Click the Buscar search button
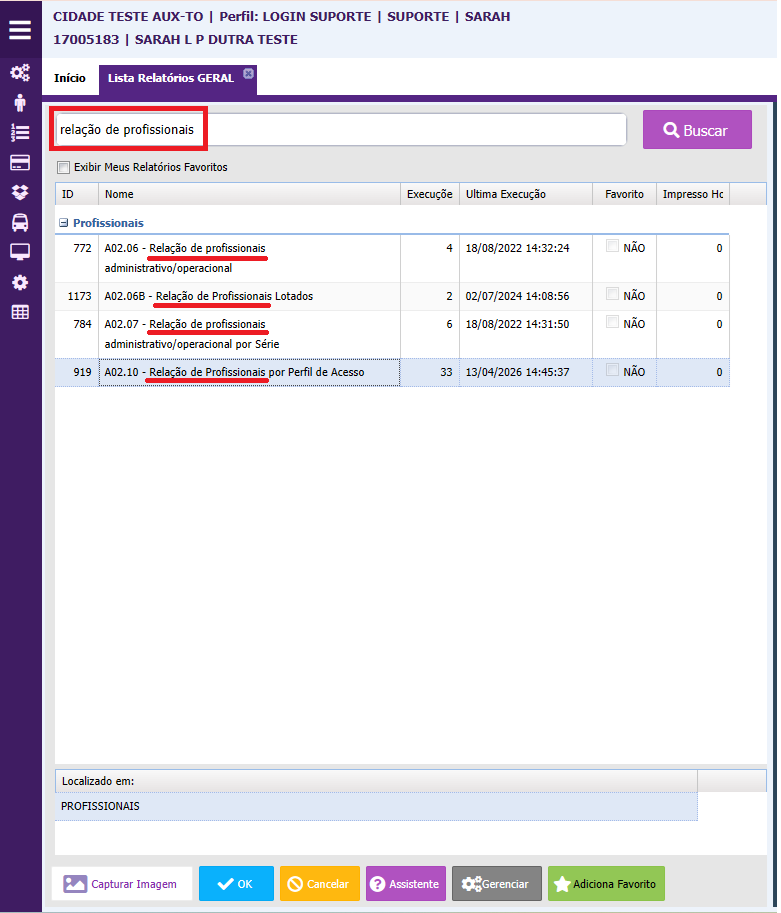 click(697, 130)
